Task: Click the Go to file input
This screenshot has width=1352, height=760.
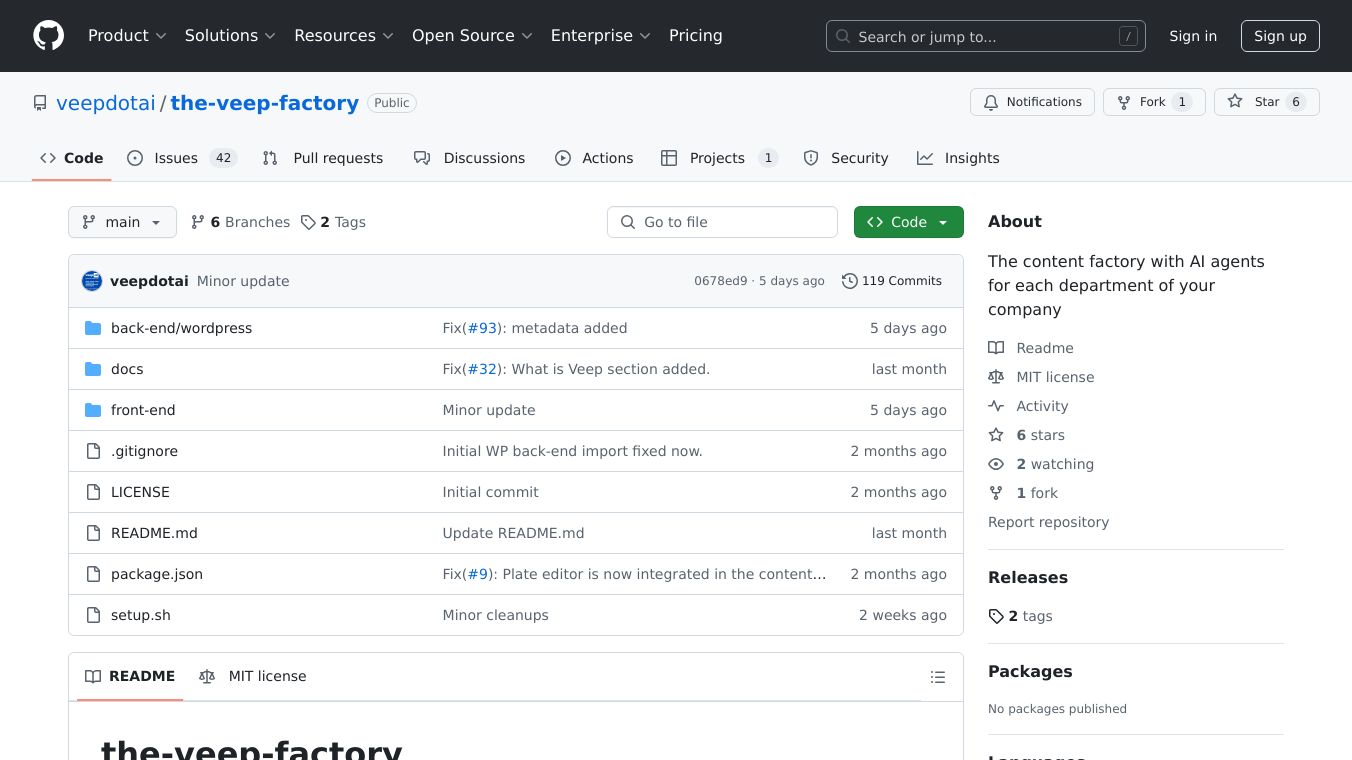Action: pyautogui.click(x=722, y=222)
